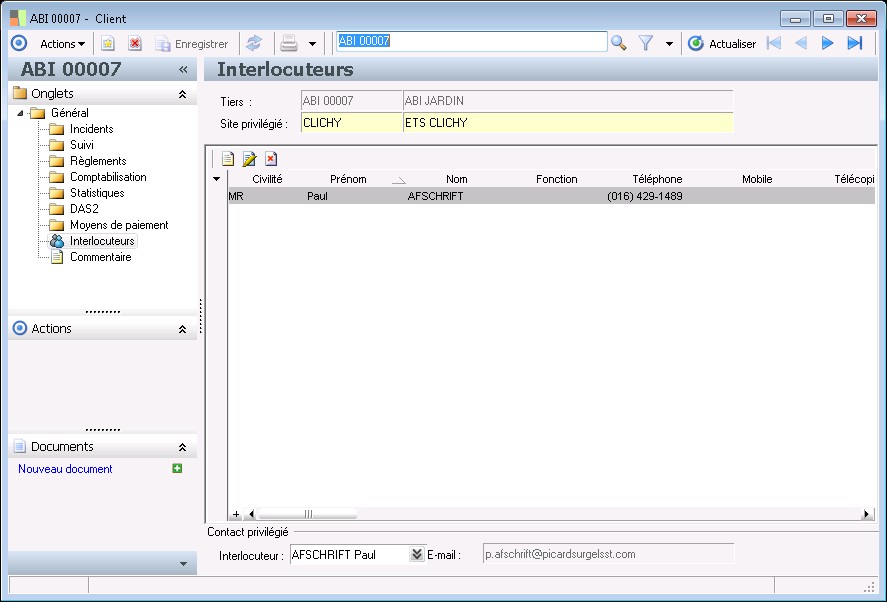The height and width of the screenshot is (602, 887).
Task: Click the new record icon in the main toolbar
Action: (x=108, y=43)
